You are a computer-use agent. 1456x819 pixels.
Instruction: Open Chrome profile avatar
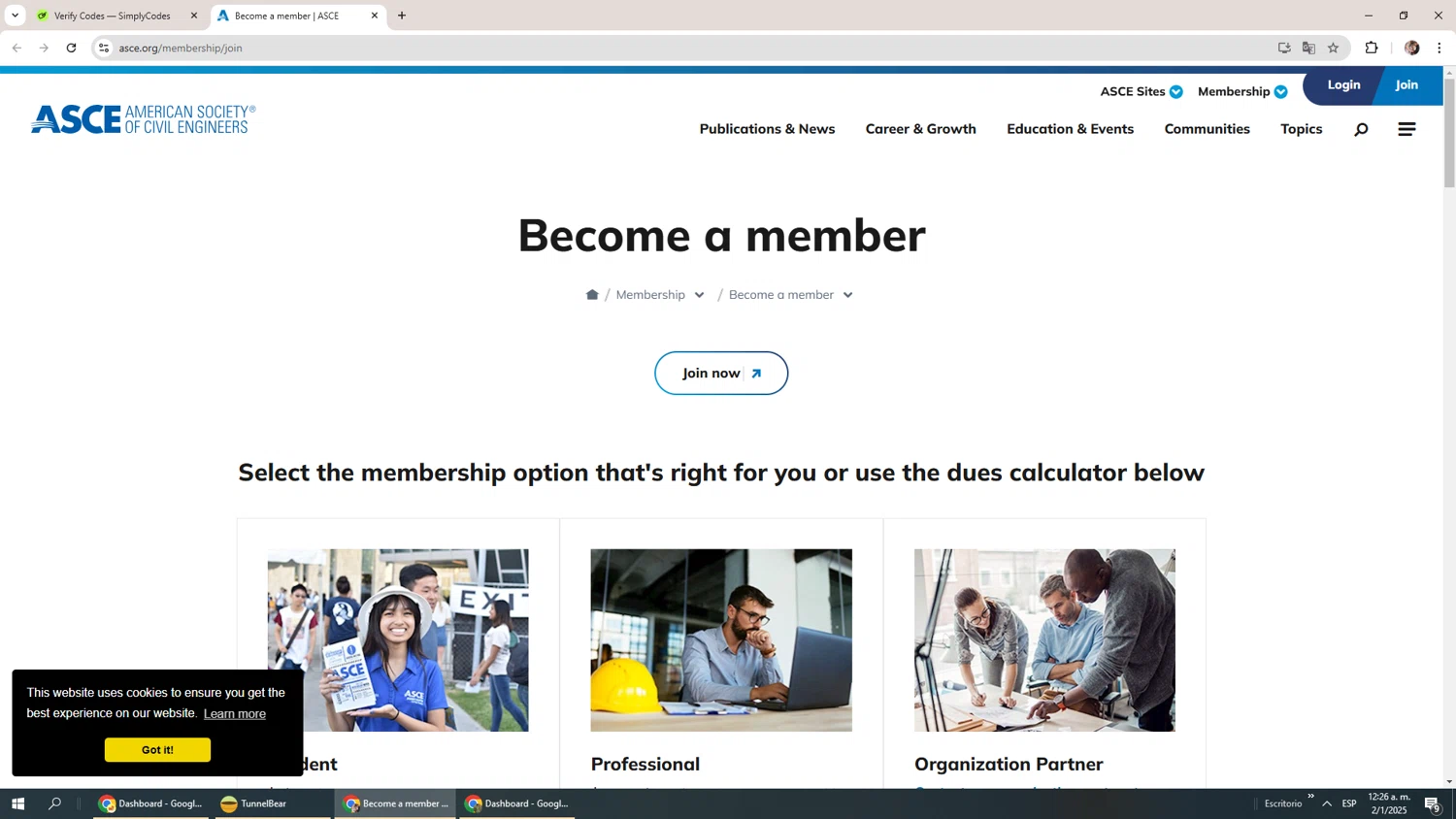(1411, 48)
